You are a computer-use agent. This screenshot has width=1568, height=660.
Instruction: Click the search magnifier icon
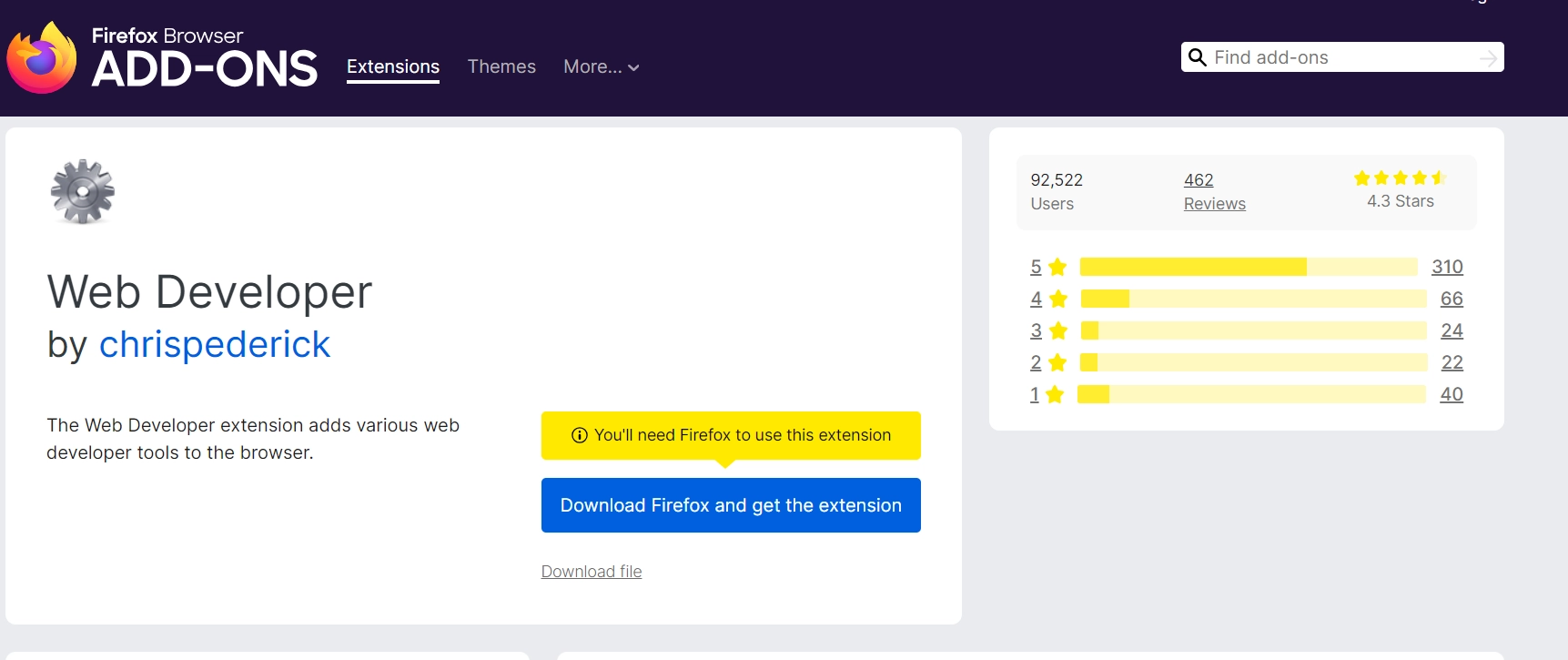[x=1198, y=57]
